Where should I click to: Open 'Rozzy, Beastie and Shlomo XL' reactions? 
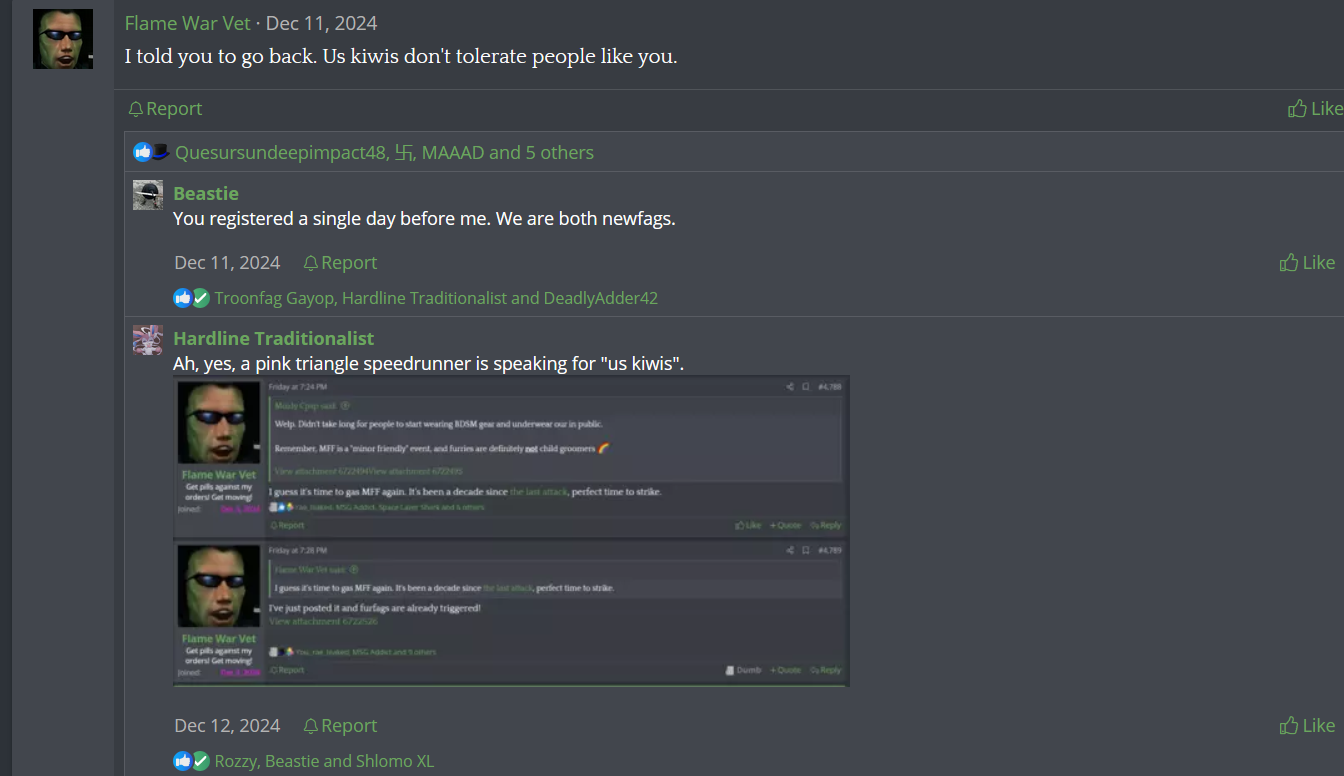pyautogui.click(x=324, y=761)
